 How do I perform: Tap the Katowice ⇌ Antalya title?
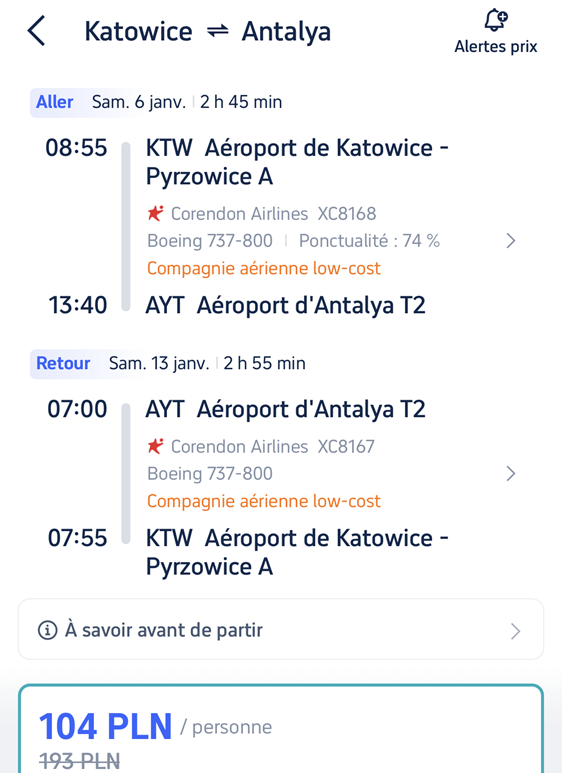[208, 32]
